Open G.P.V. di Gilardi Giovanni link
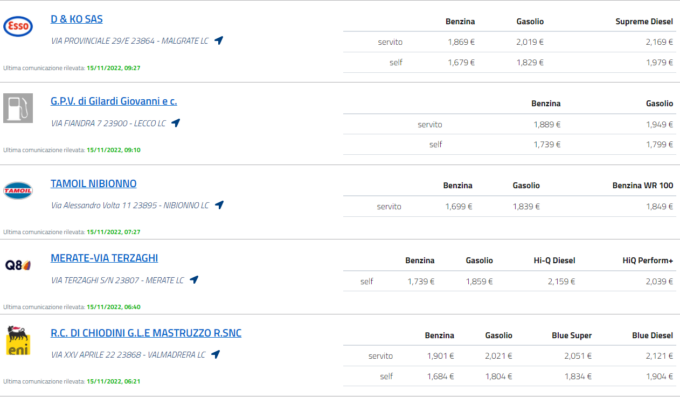The width and height of the screenshot is (680, 397). (114, 101)
